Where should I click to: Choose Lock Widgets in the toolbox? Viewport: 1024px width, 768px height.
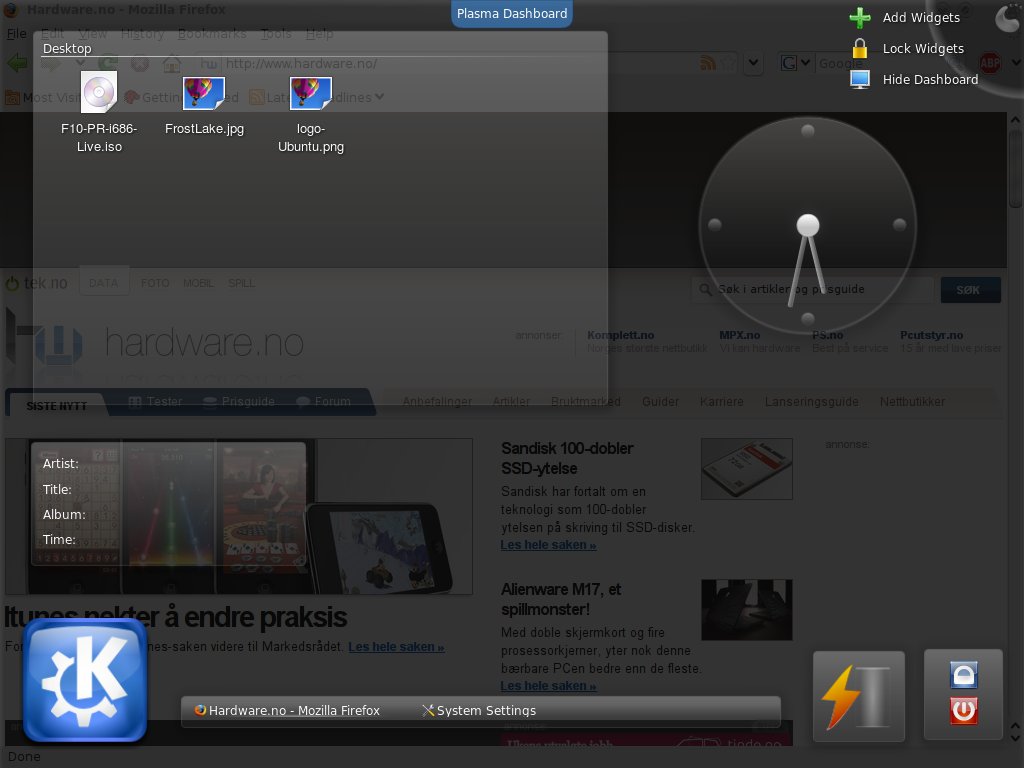[923, 48]
